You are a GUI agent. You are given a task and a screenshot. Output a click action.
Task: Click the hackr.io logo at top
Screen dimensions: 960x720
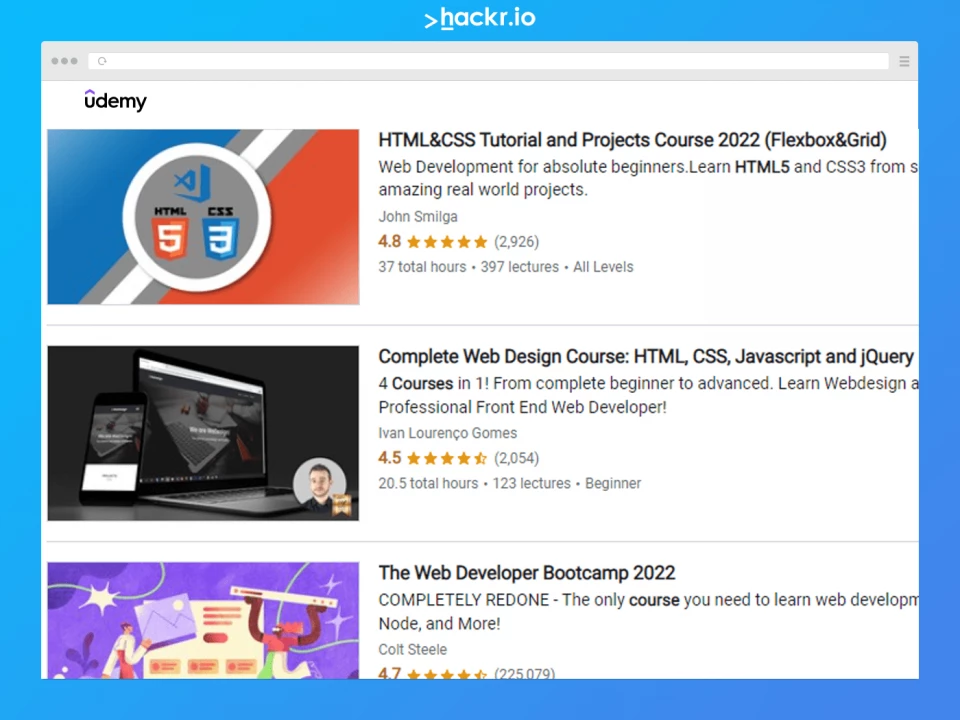[480, 18]
